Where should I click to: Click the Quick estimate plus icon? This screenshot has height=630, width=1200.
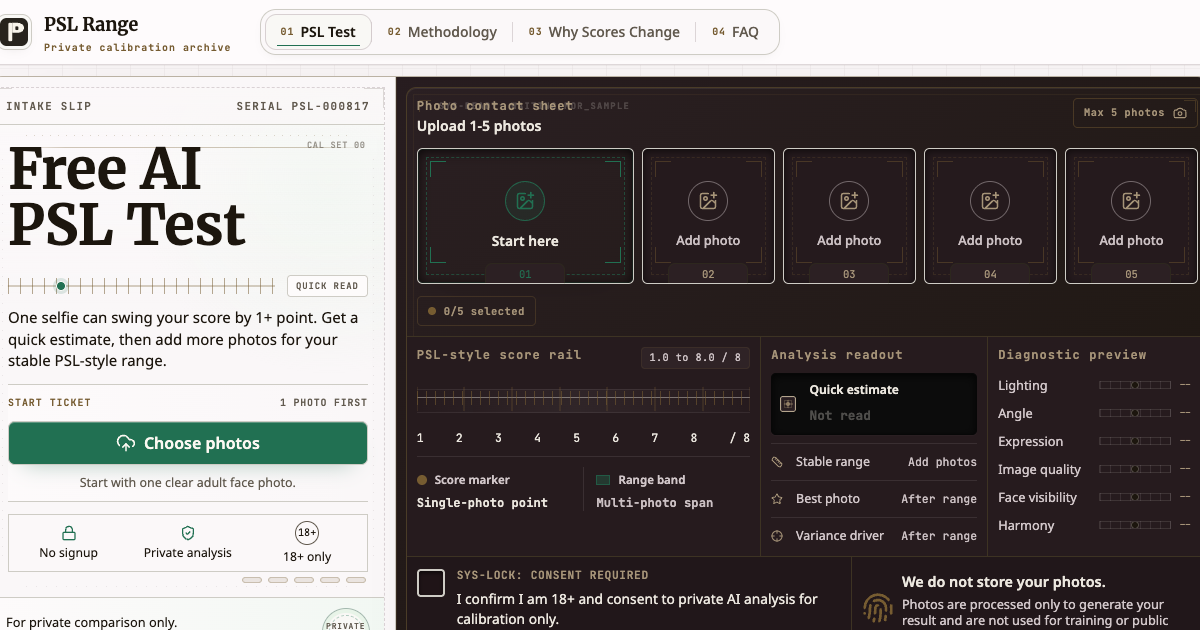coord(788,404)
